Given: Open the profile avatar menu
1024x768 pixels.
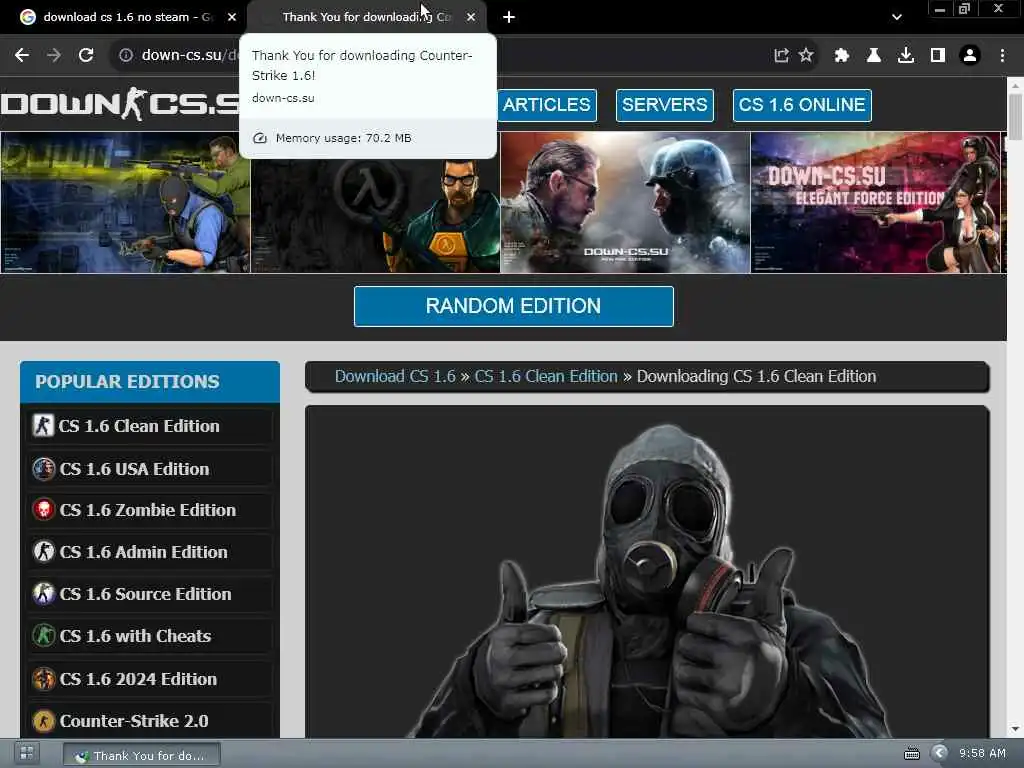Looking at the screenshot, I should click(970, 56).
